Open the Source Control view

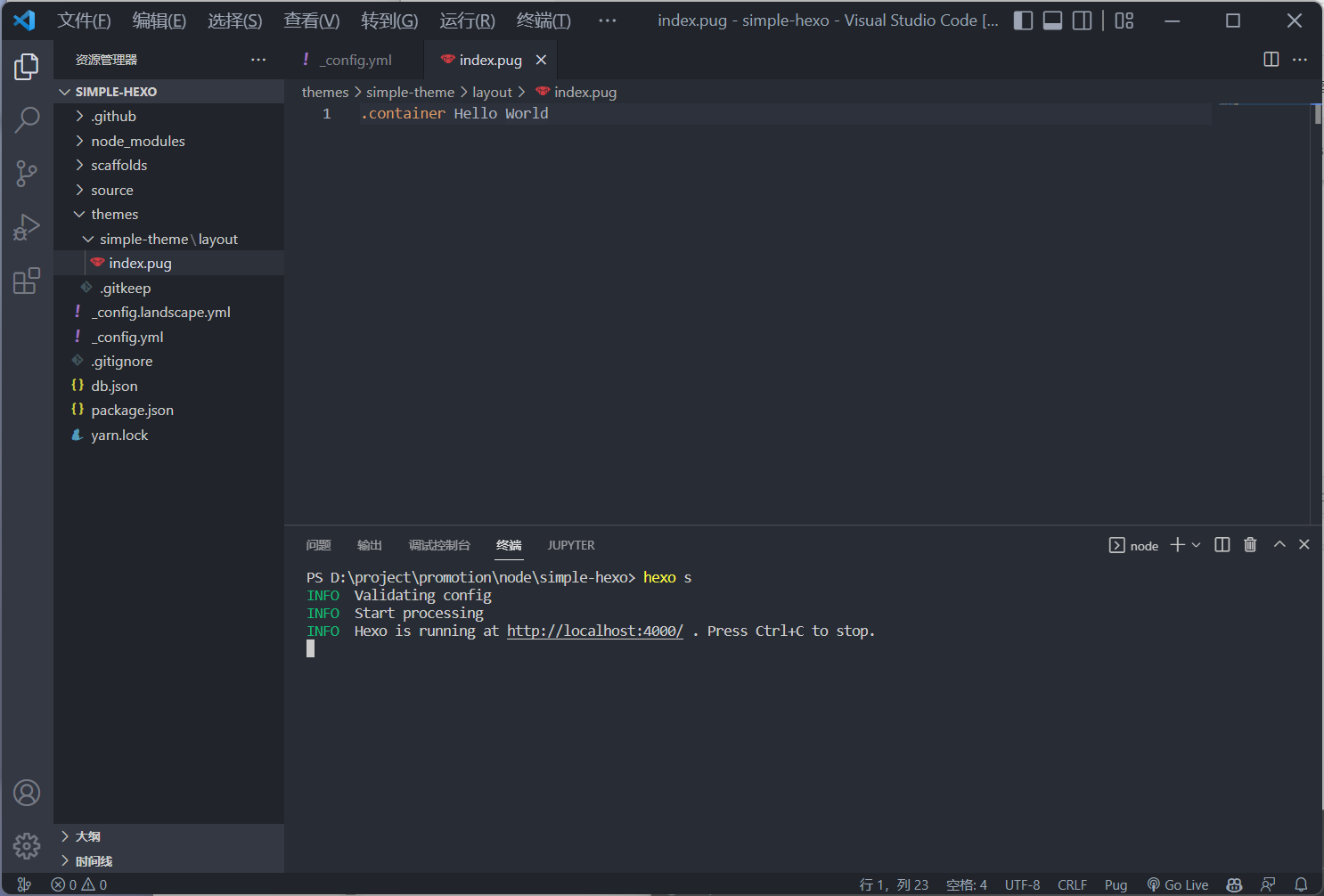[x=27, y=174]
